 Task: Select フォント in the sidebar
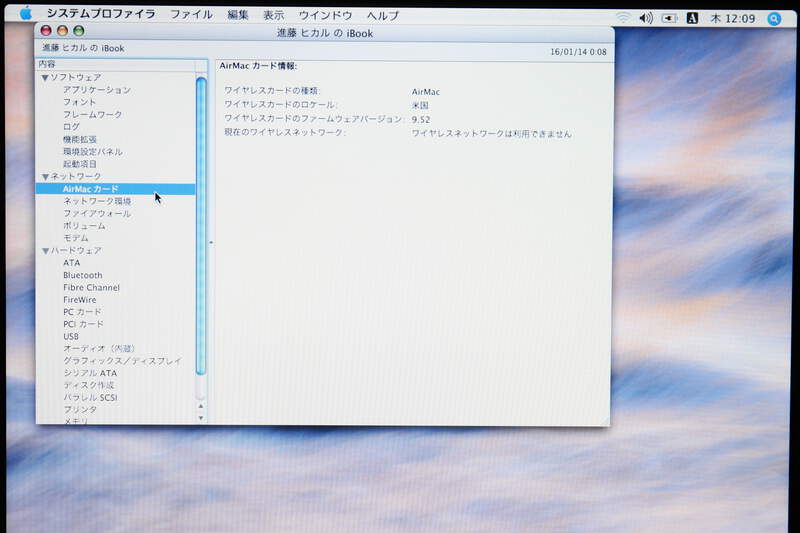click(80, 102)
